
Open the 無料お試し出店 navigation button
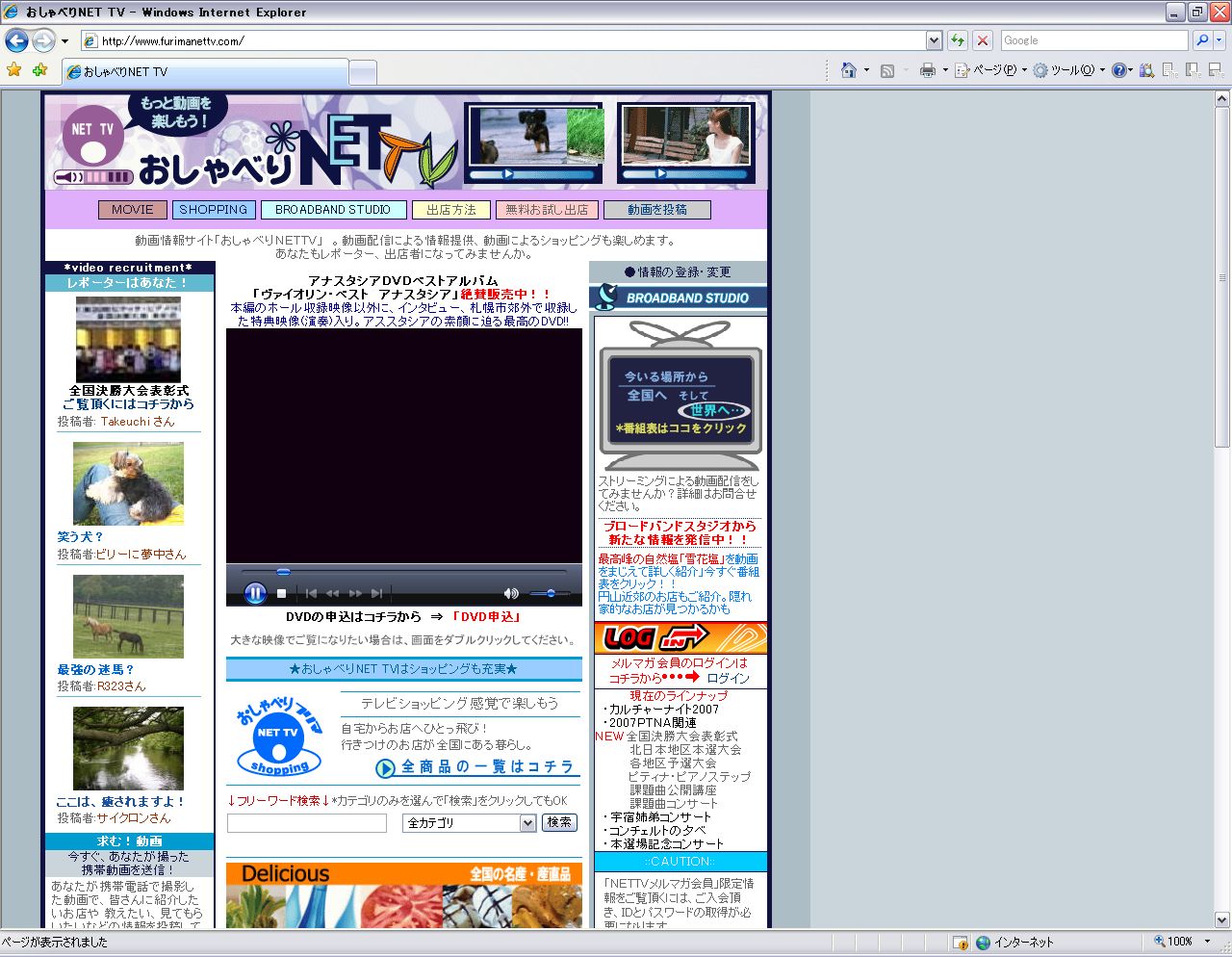point(547,210)
